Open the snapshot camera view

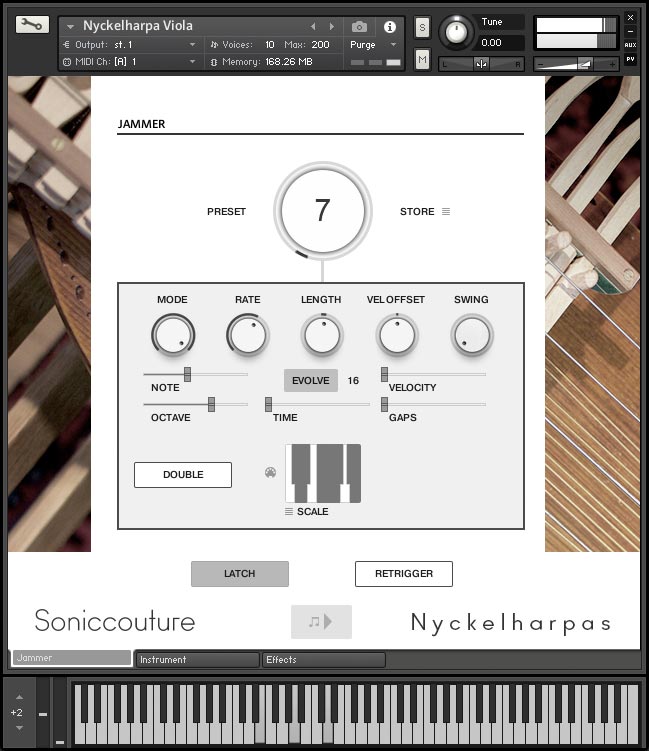(359, 27)
